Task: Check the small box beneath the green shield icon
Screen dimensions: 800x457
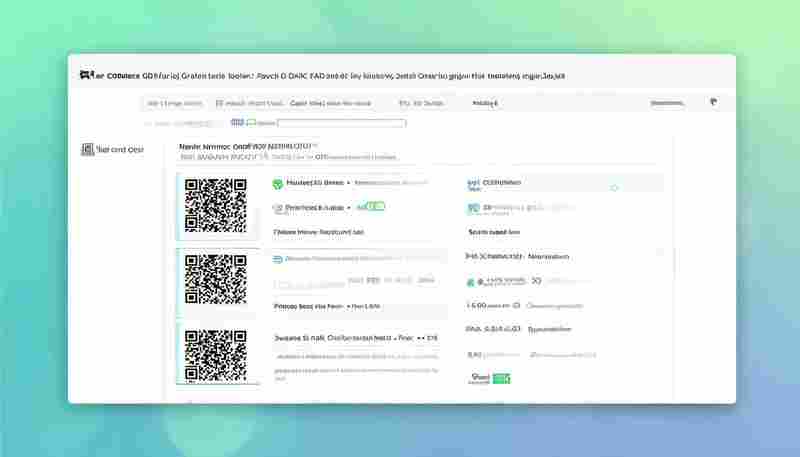Action: coord(278,208)
